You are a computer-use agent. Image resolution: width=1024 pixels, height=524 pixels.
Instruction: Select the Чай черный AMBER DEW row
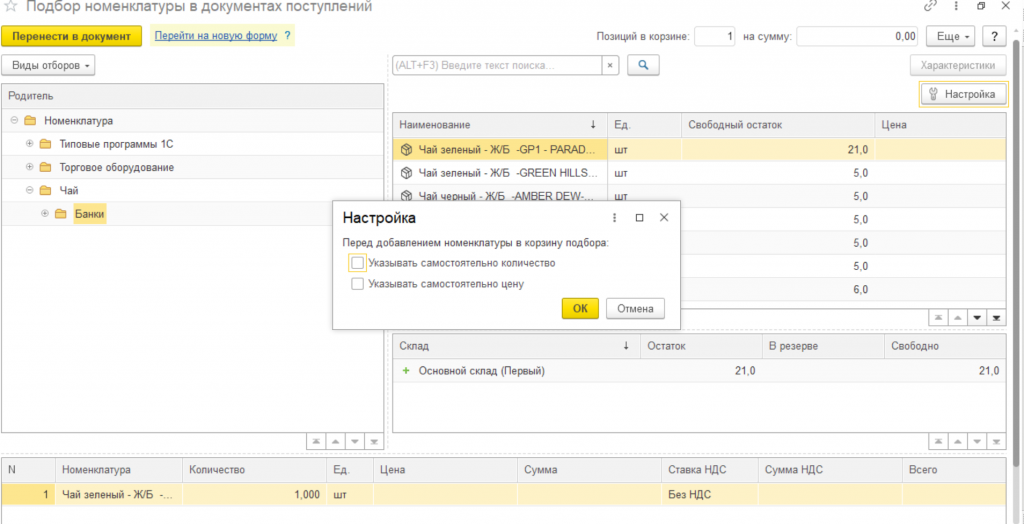500,196
